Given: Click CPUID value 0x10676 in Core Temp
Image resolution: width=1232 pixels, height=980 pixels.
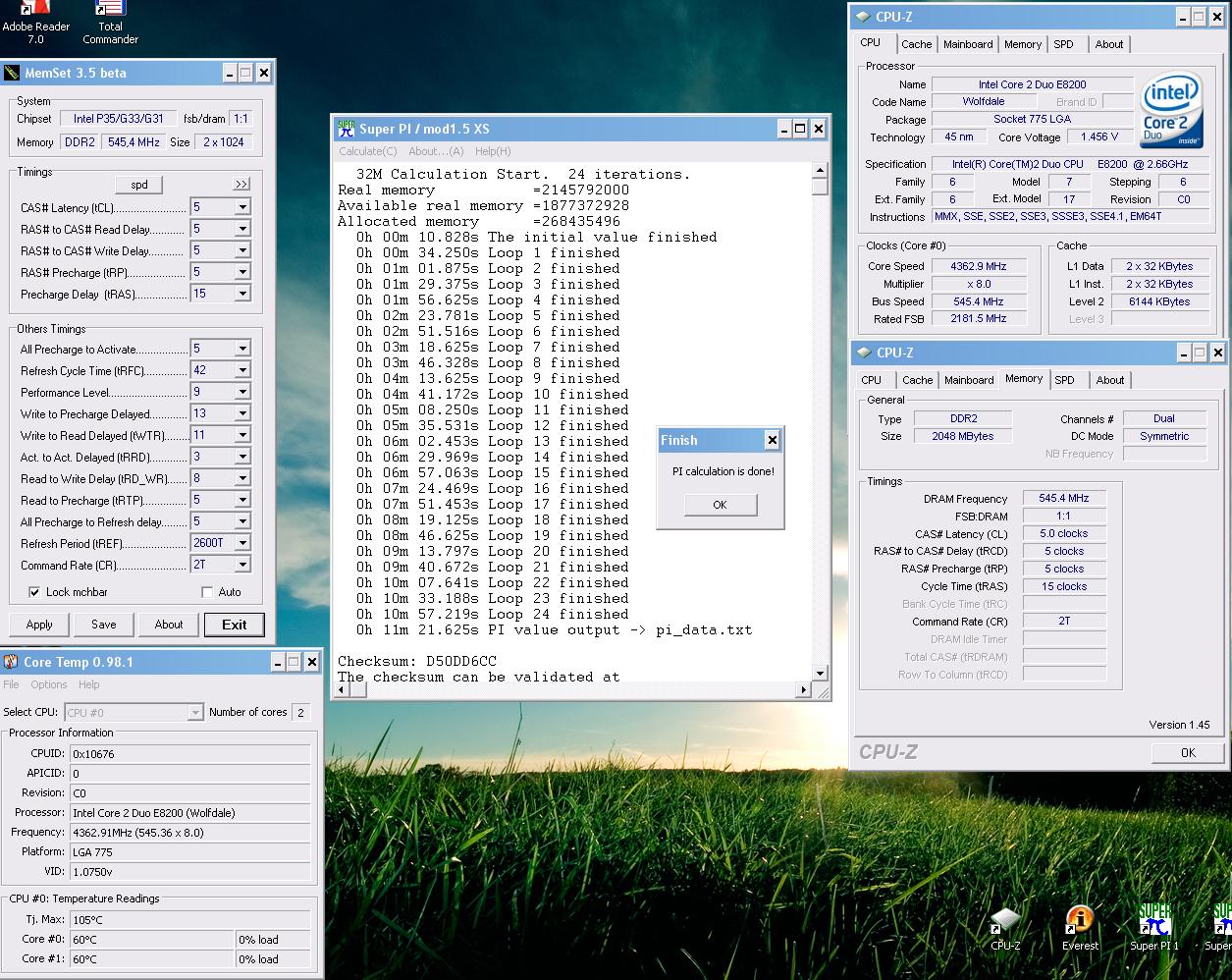Looking at the screenshot, I should coord(190,754).
